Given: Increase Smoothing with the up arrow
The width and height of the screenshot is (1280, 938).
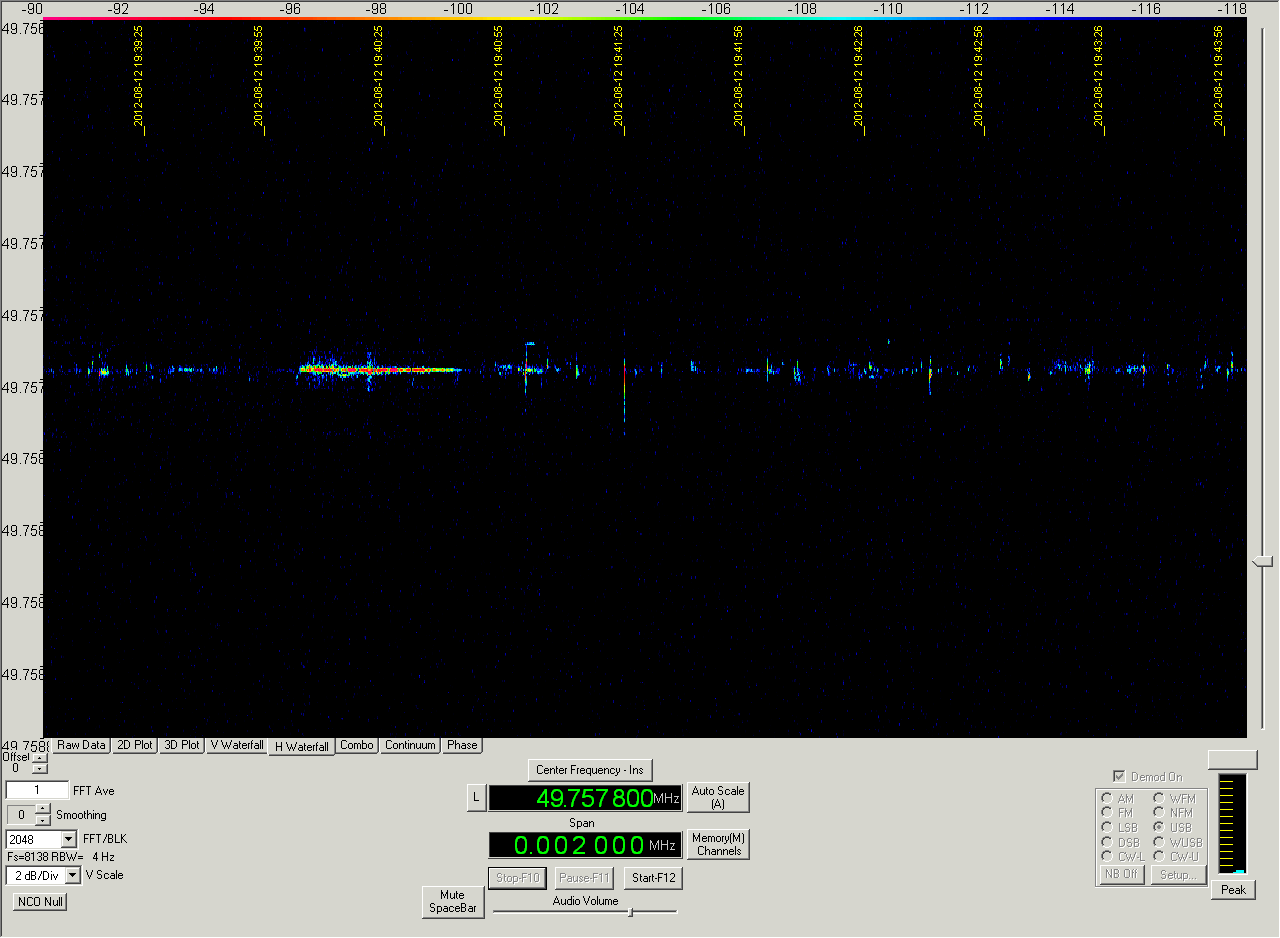Looking at the screenshot, I should 43,809.
